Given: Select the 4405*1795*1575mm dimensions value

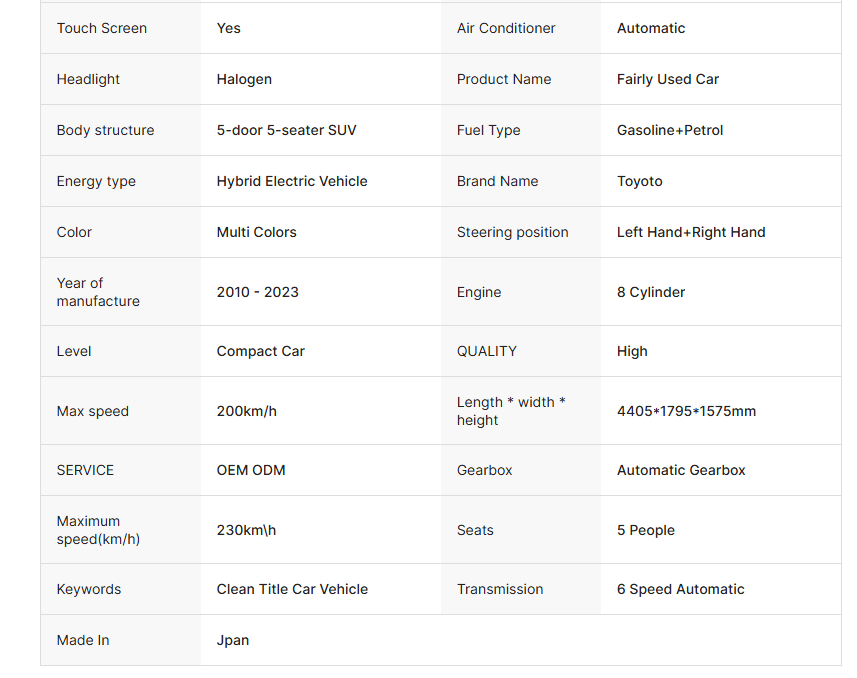Looking at the screenshot, I should 686,411.
